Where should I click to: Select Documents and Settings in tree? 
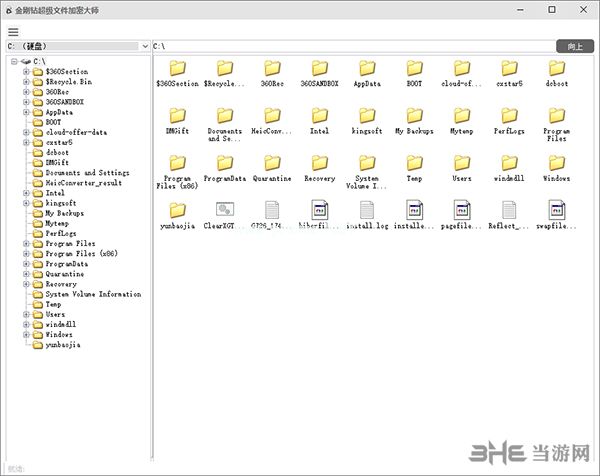(87, 173)
